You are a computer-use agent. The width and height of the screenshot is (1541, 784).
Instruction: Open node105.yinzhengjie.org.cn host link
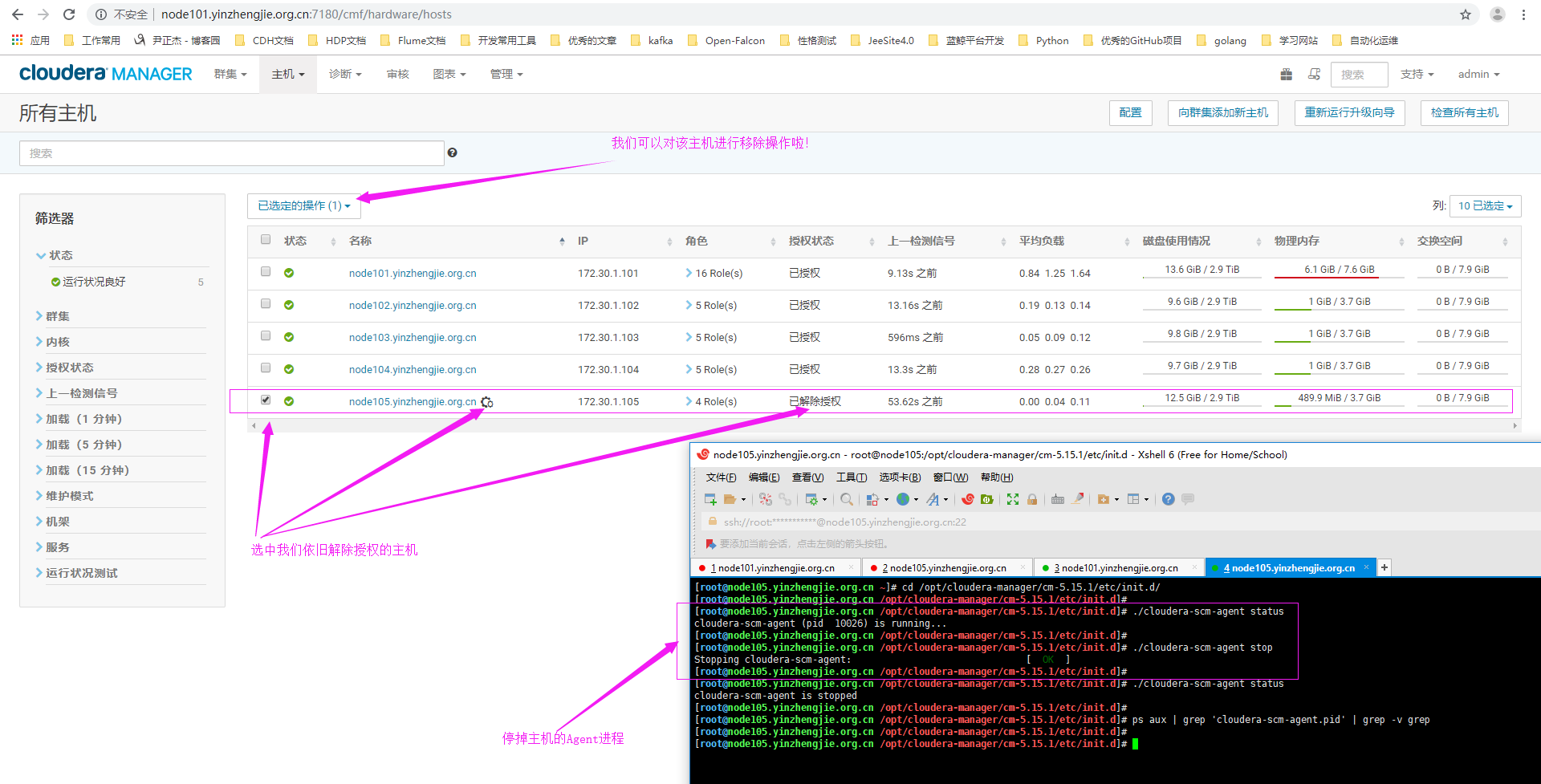click(x=413, y=402)
